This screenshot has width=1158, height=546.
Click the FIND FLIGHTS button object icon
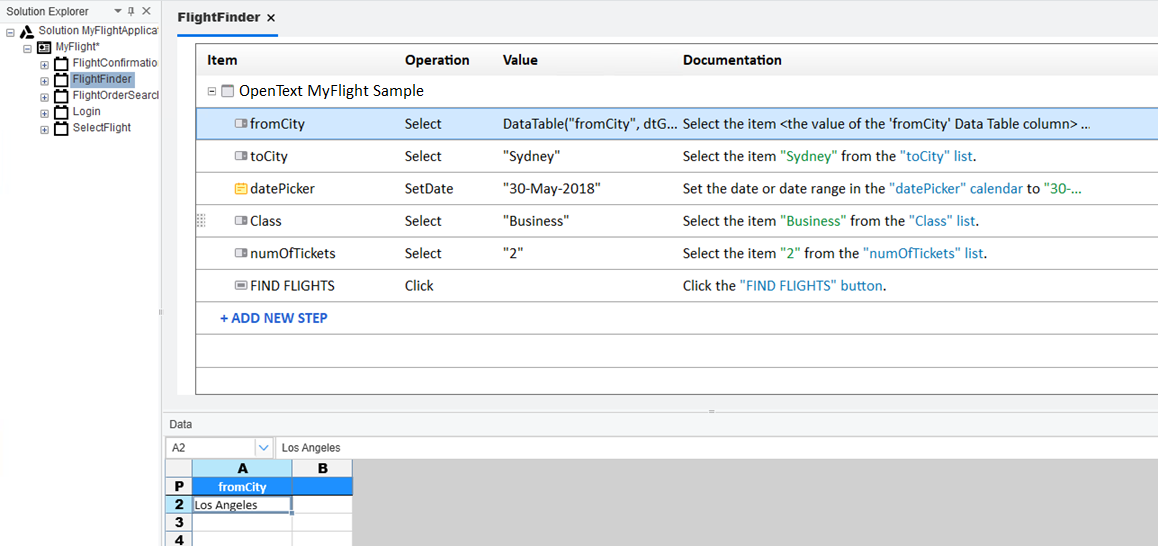tap(240, 285)
